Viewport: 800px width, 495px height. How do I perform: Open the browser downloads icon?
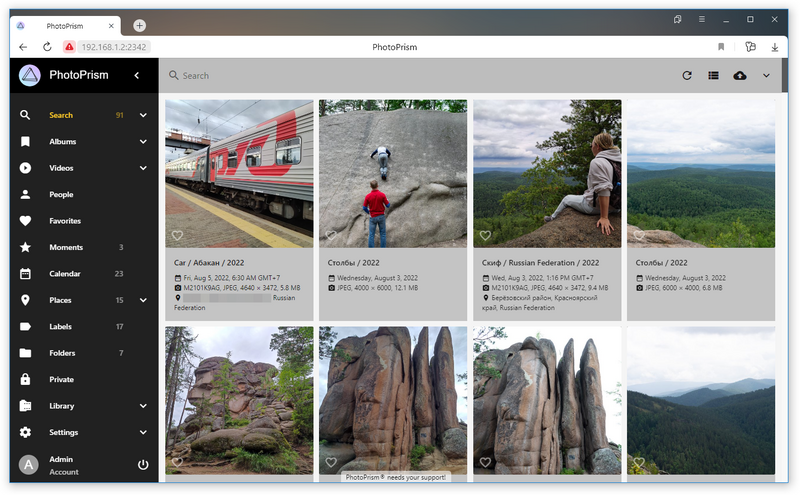click(x=774, y=47)
